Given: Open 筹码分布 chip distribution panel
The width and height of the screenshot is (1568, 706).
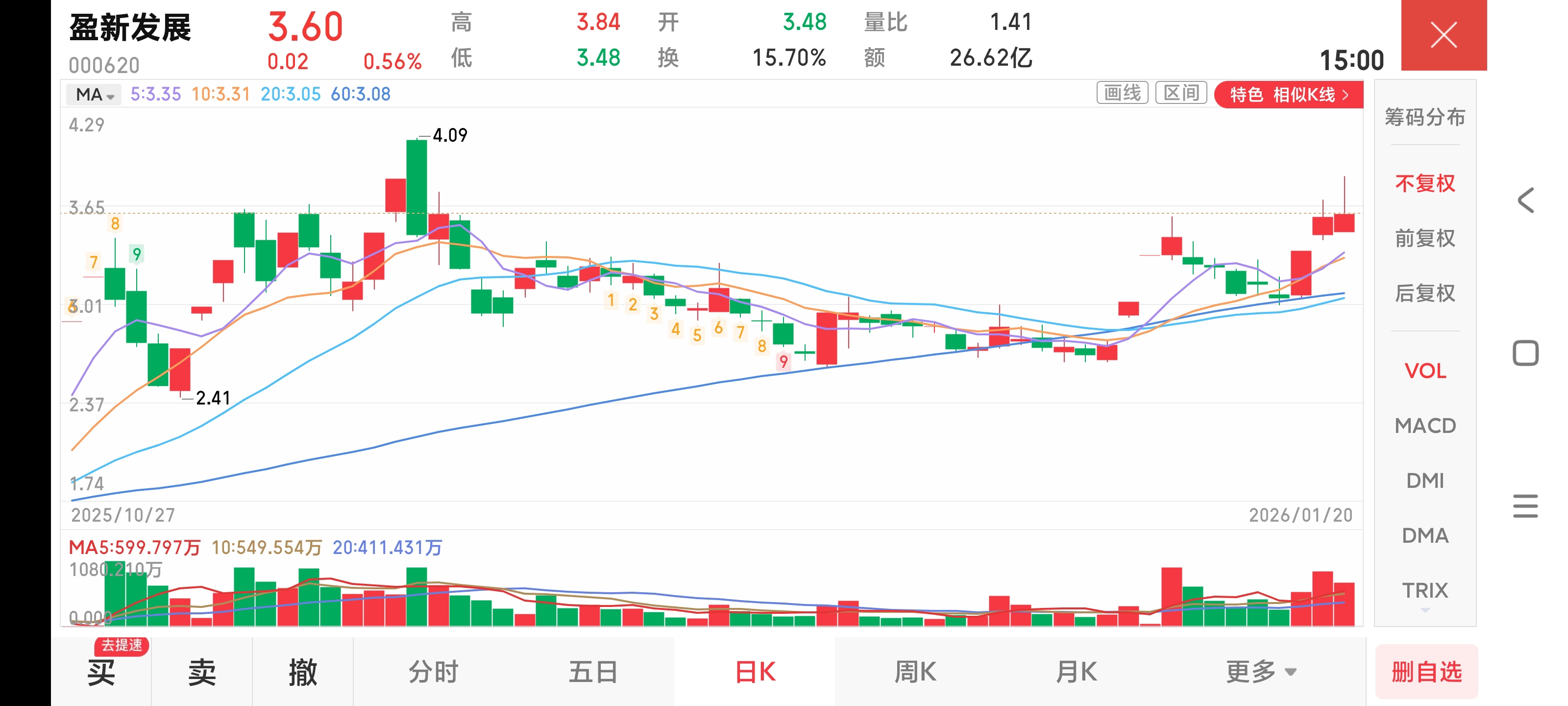Looking at the screenshot, I should click(x=1424, y=117).
